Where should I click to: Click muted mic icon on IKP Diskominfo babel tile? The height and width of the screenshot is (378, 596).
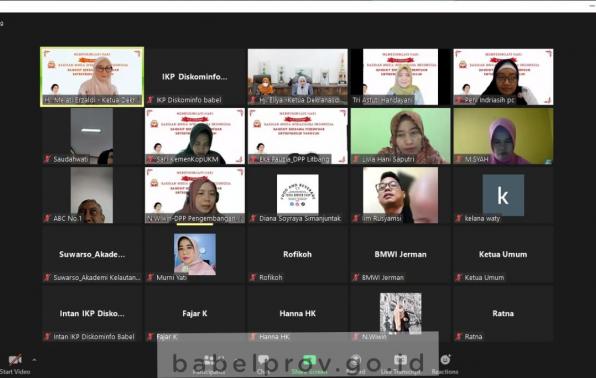pyautogui.click(x=151, y=100)
